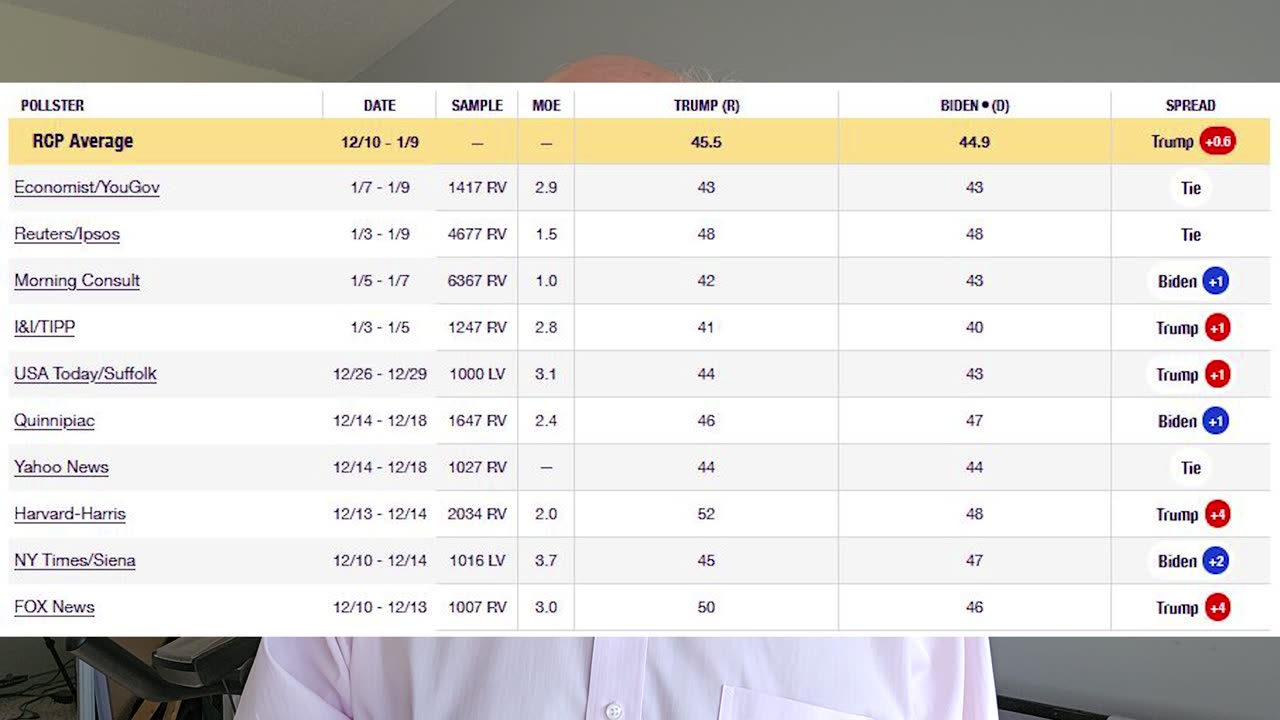Screen dimensions: 1280x720
Task: Click the 4677 RV sample cell
Action: [477, 234]
